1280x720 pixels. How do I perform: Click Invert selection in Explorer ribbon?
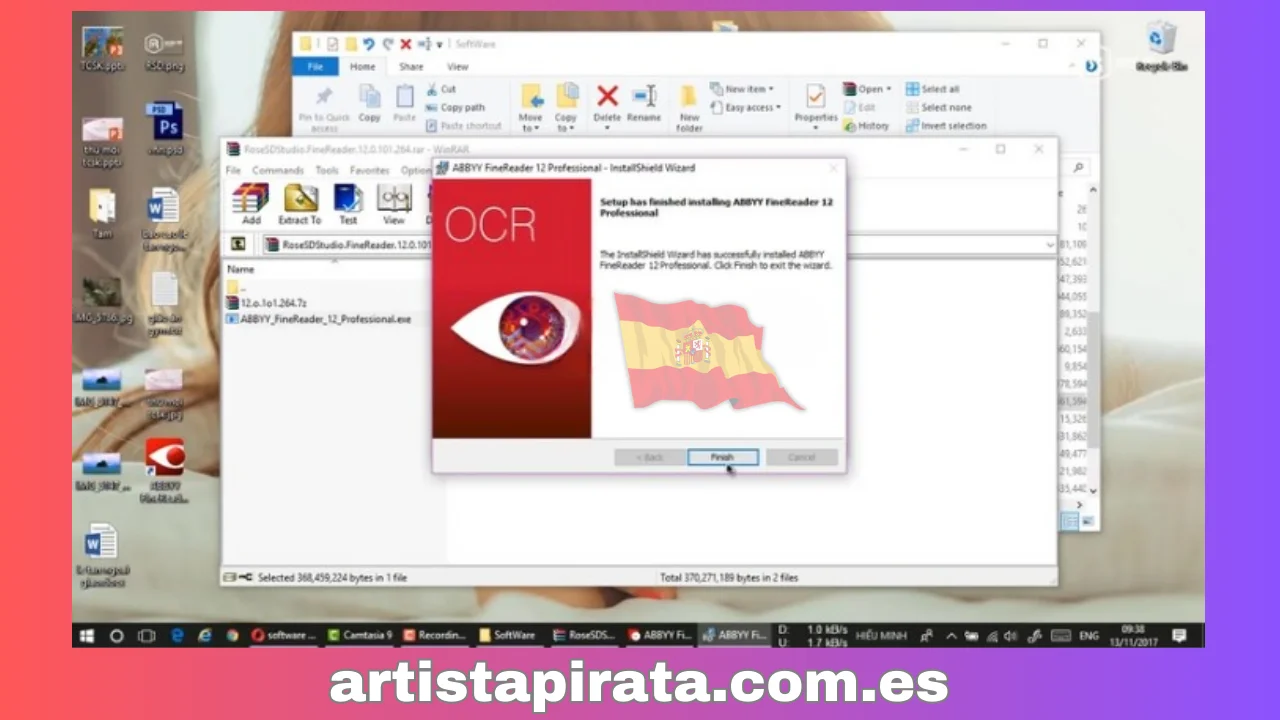[x=946, y=126]
